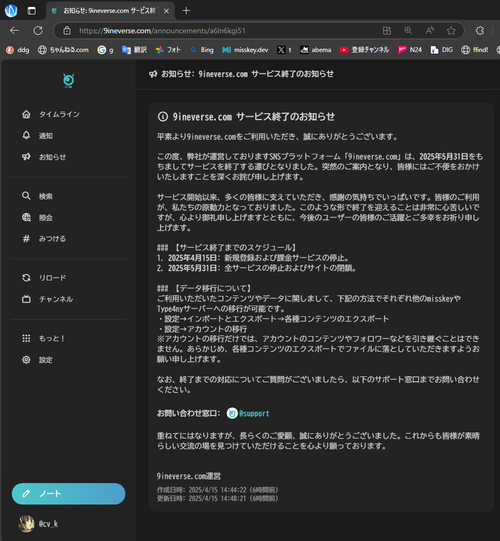The image size is (500, 541).
Task: Open the tab actions menu icon
Action: pyautogui.click(x=31, y=11)
